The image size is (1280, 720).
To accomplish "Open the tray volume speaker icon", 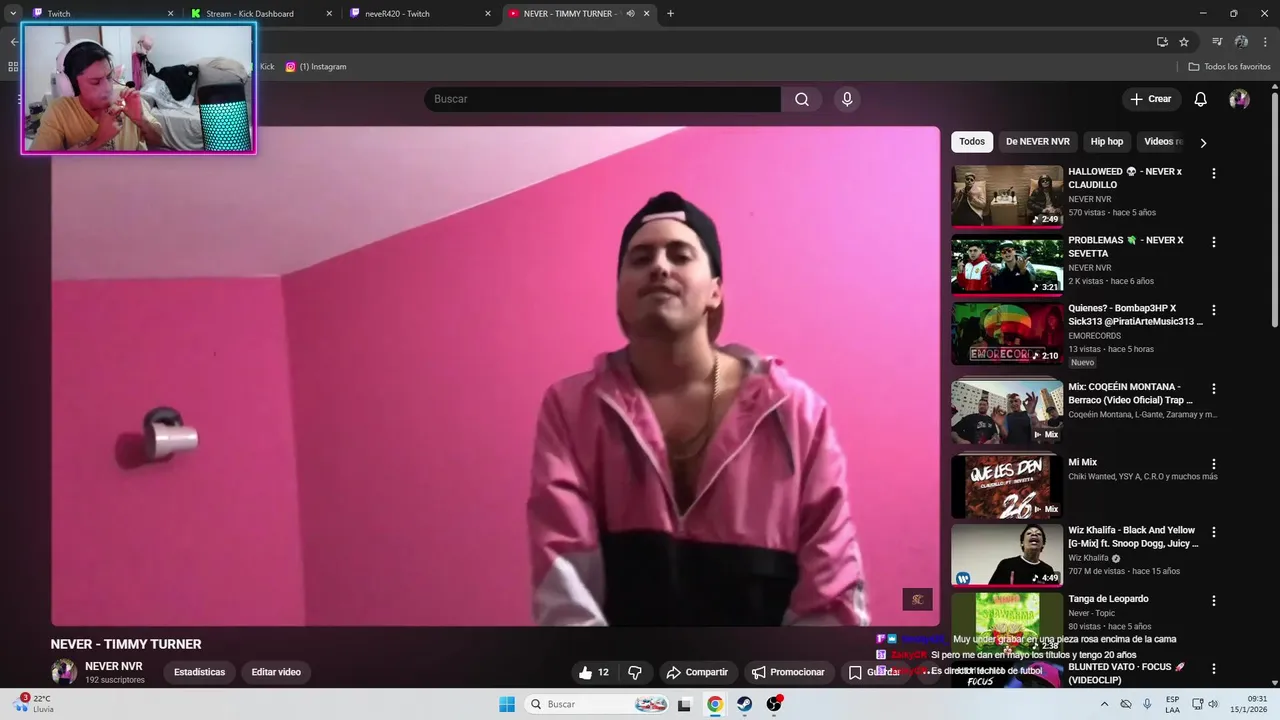I will coord(1213,704).
